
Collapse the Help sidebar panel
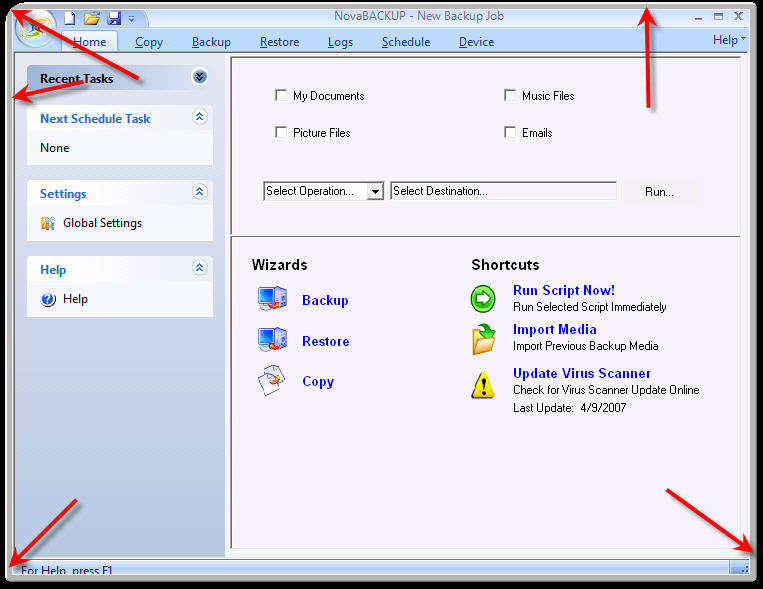pos(200,267)
